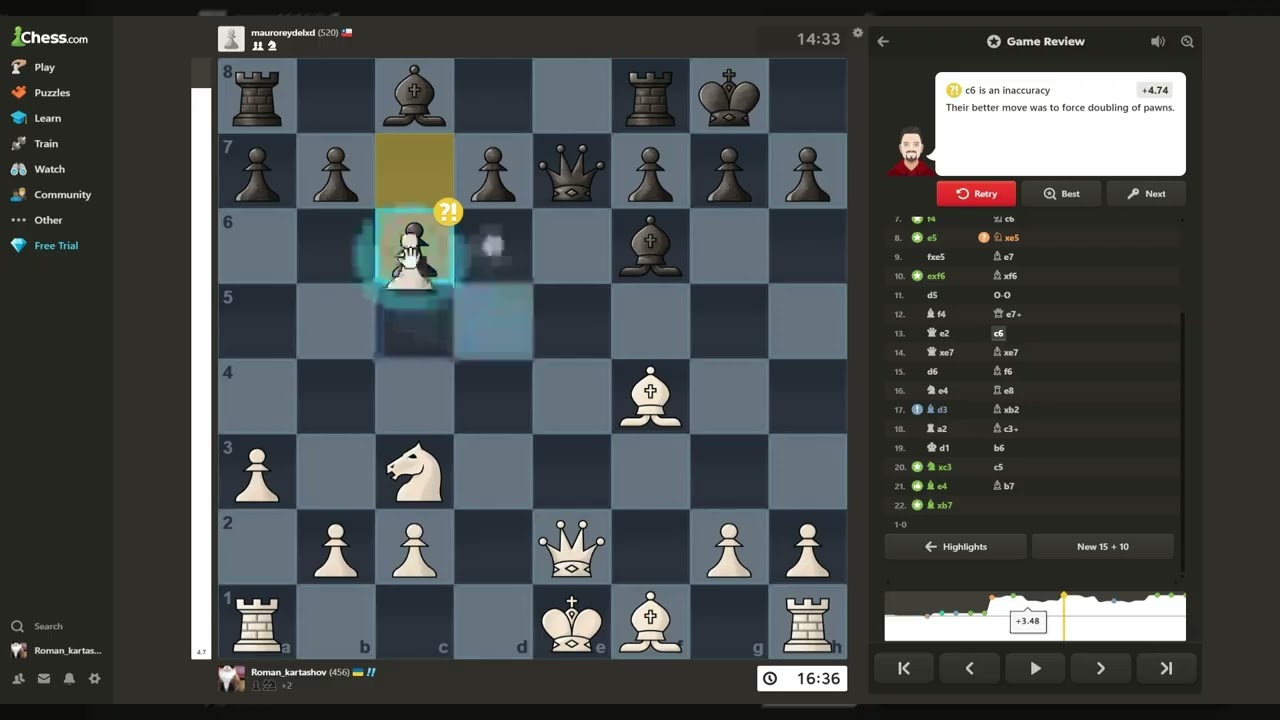Select move 10 exf6 in move list

coord(936,276)
